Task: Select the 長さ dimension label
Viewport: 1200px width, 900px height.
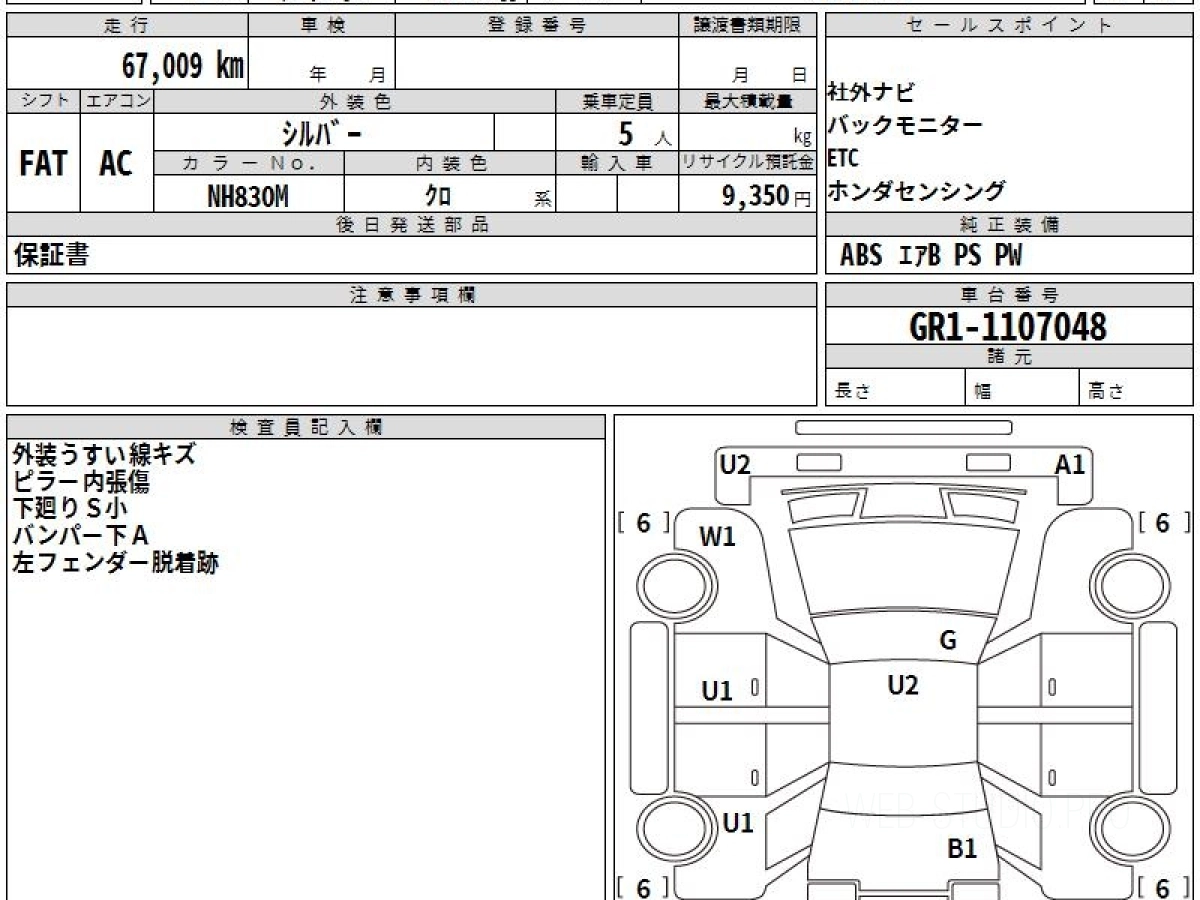Action: click(853, 391)
